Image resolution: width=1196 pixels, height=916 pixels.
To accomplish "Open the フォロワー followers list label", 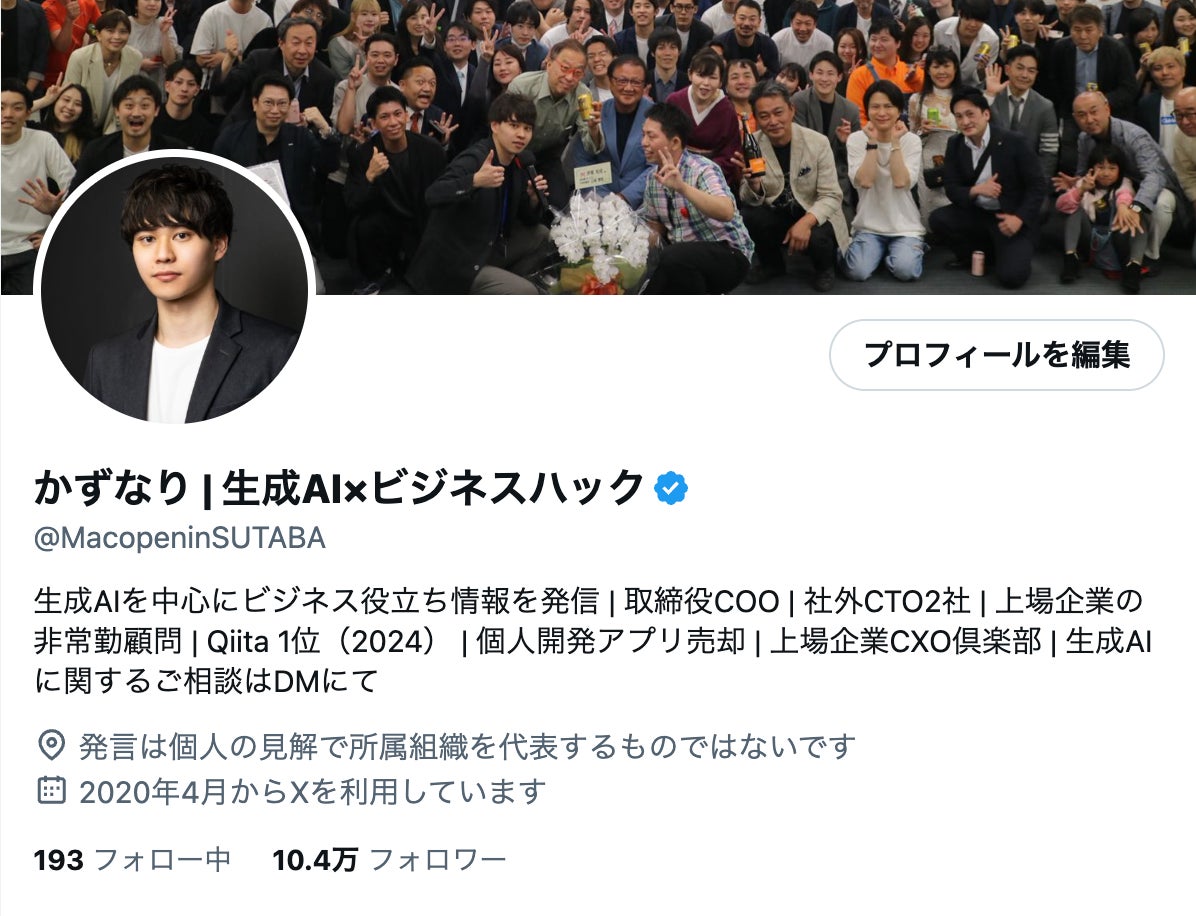I will pos(438,860).
